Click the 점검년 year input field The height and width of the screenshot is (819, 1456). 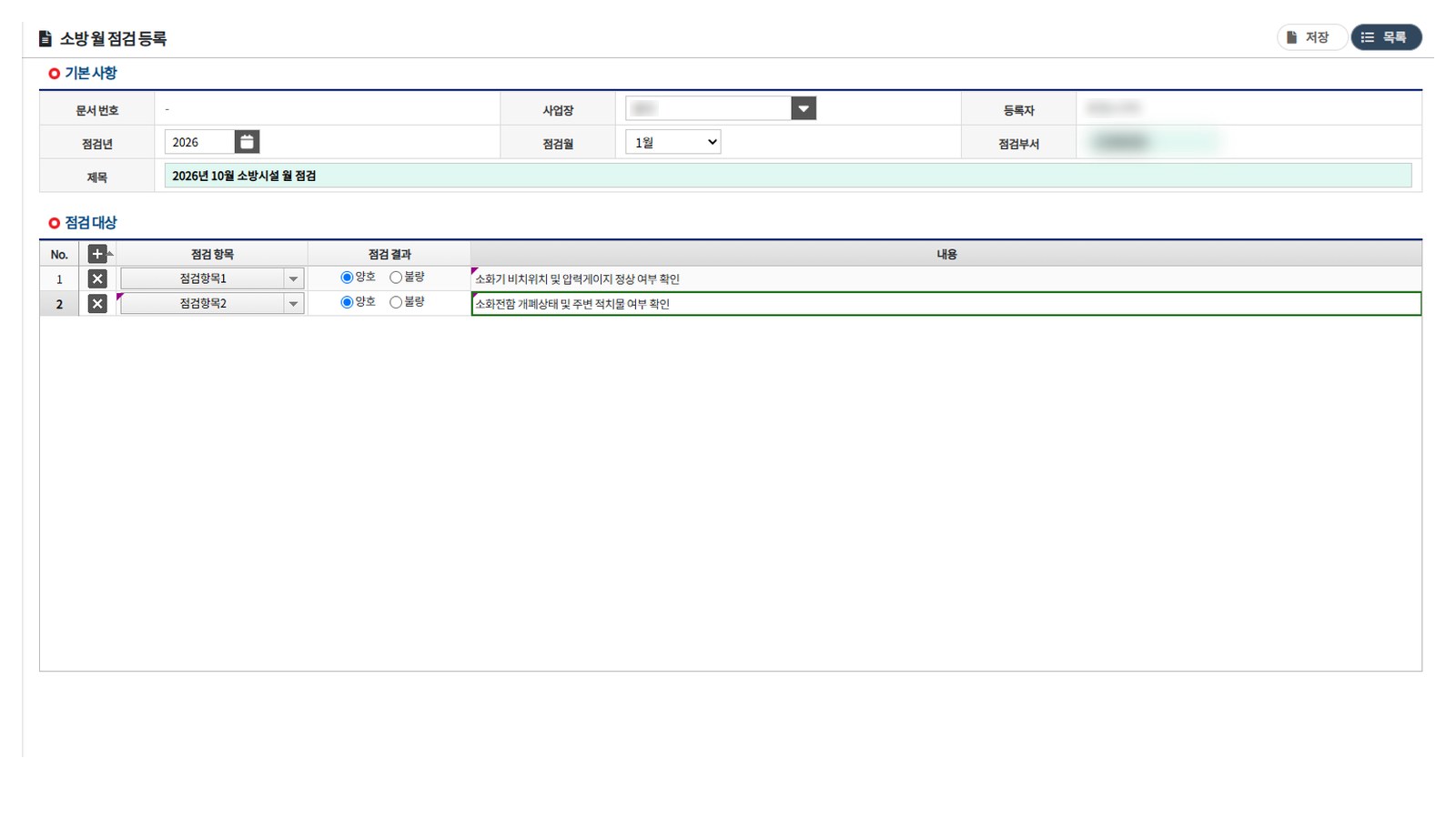pos(199,142)
